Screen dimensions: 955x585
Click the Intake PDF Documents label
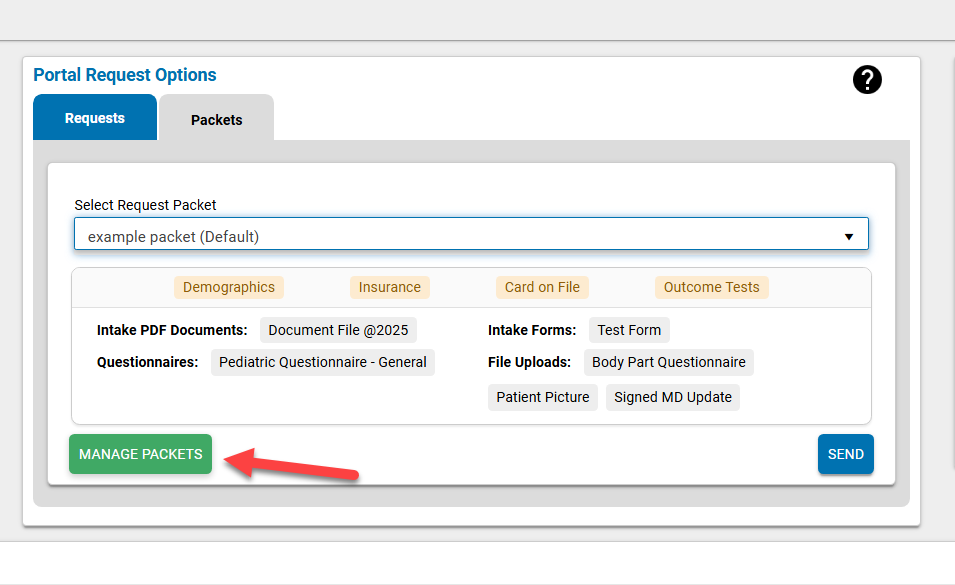click(172, 330)
